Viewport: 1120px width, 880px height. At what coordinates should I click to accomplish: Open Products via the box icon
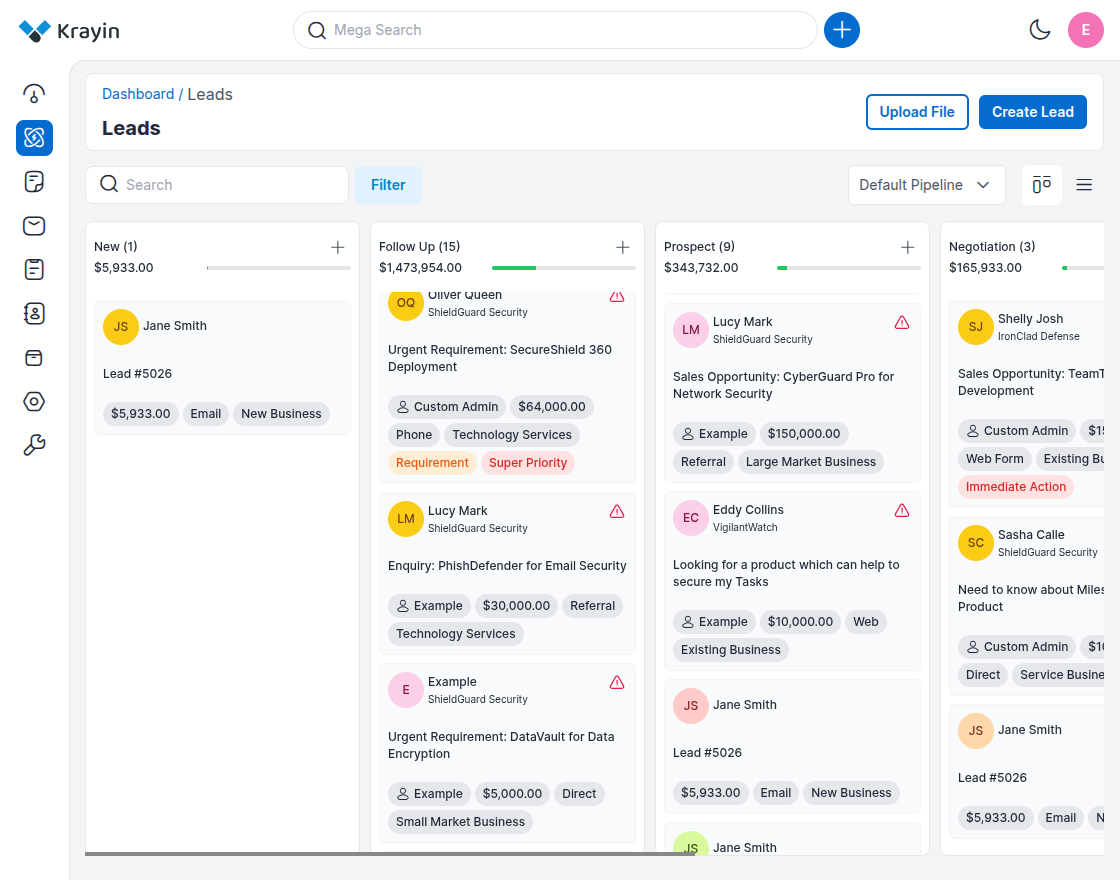coord(34,358)
